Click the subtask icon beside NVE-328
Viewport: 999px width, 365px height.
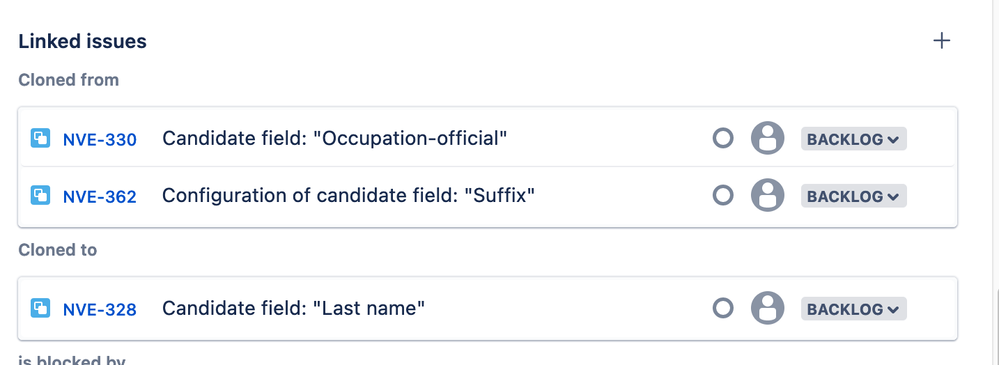click(x=40, y=308)
